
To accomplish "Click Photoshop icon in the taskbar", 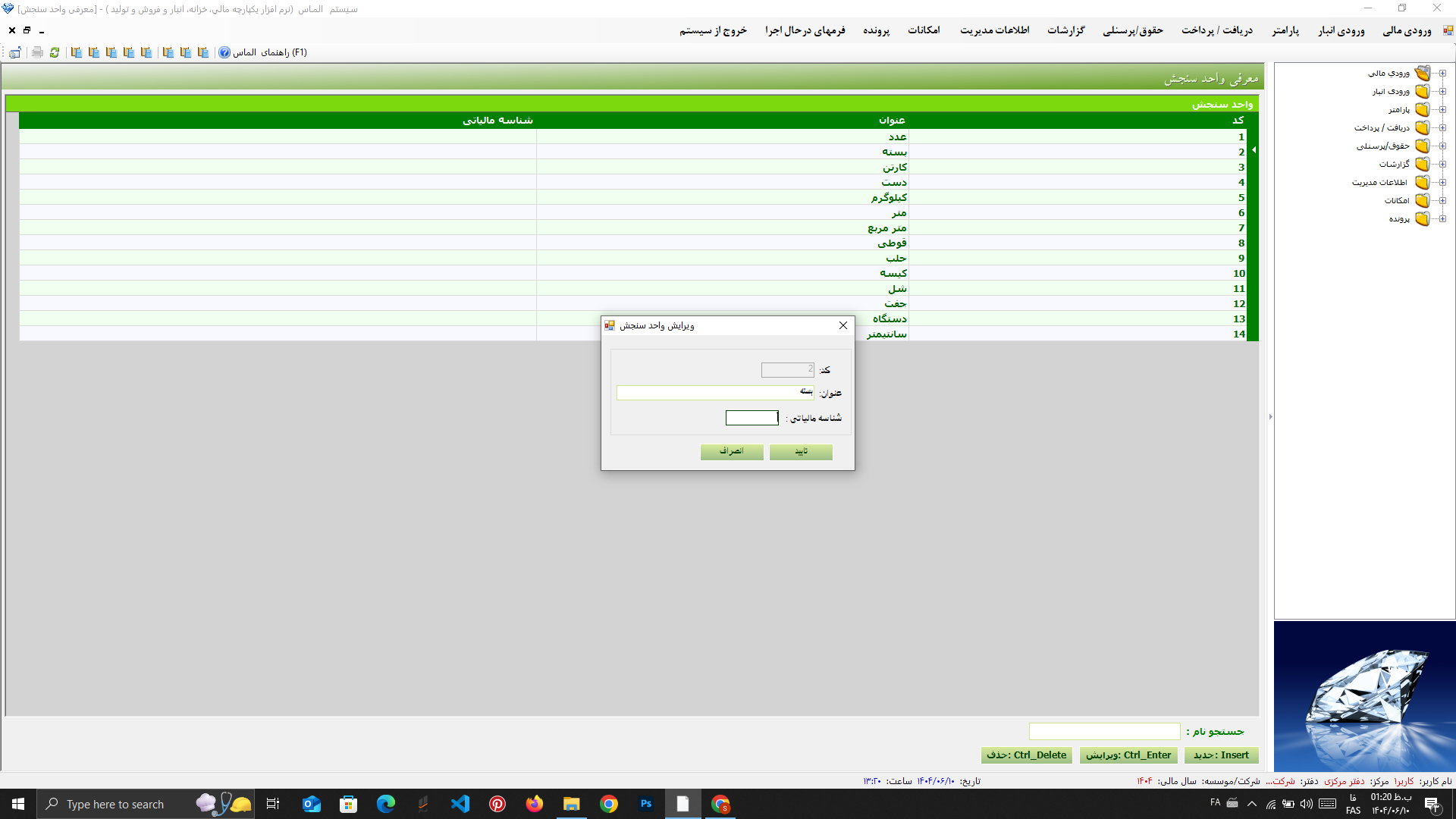I will pos(646,804).
